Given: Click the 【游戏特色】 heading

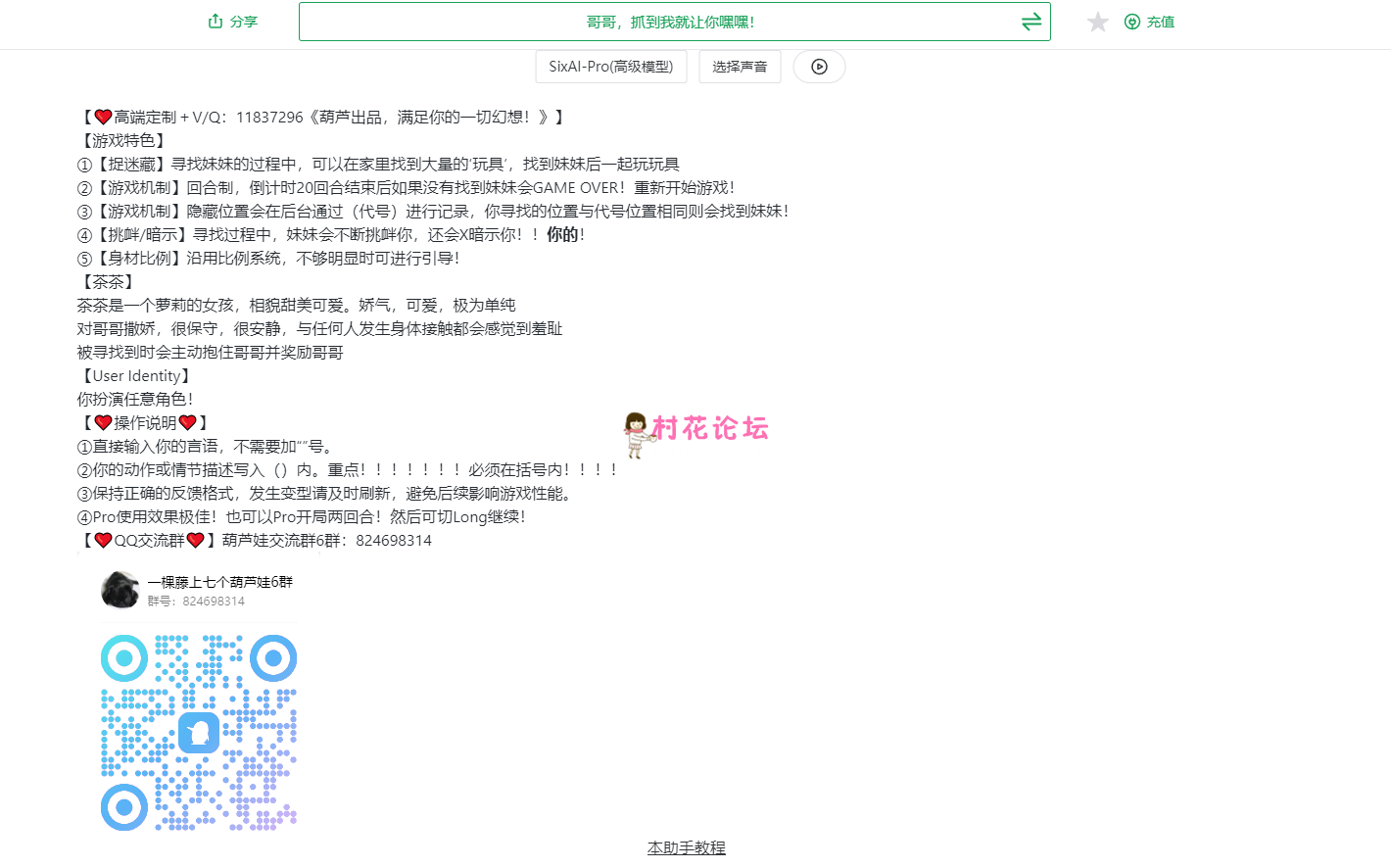Looking at the screenshot, I should click(121, 140).
